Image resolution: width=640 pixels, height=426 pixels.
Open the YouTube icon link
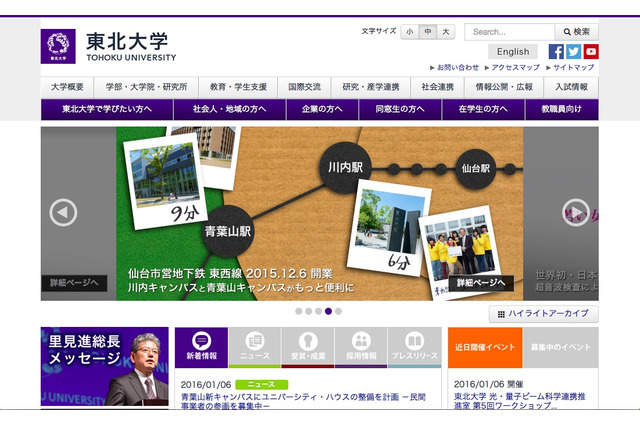click(x=591, y=51)
